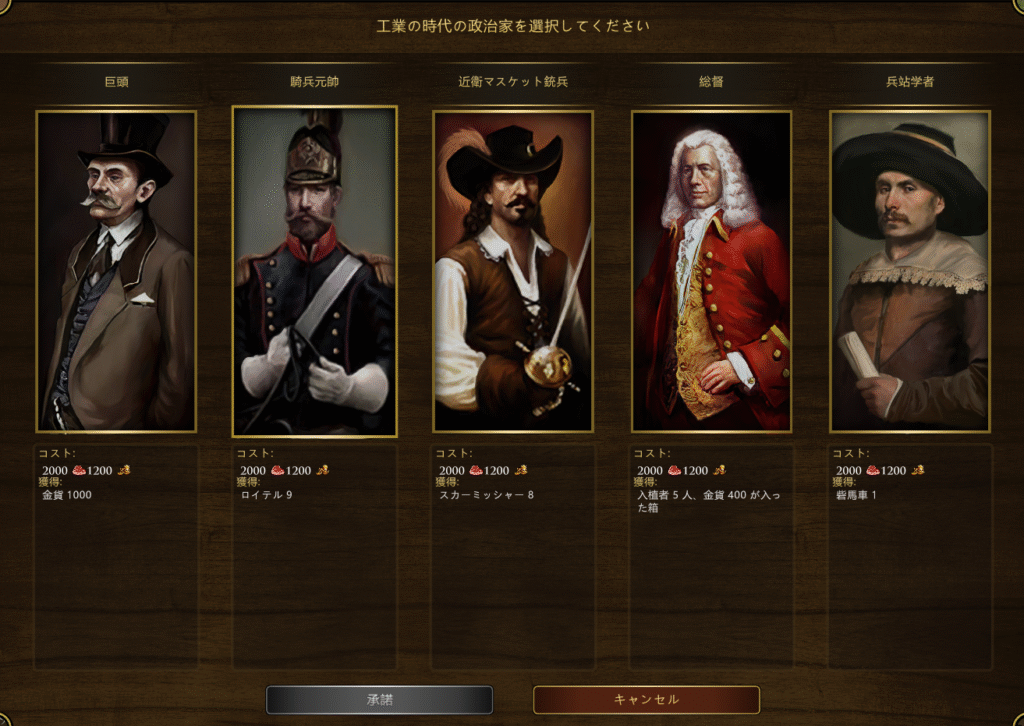The image size is (1024, 726).
Task: Click the 砦馬車 1 reward text
Action: (856, 495)
